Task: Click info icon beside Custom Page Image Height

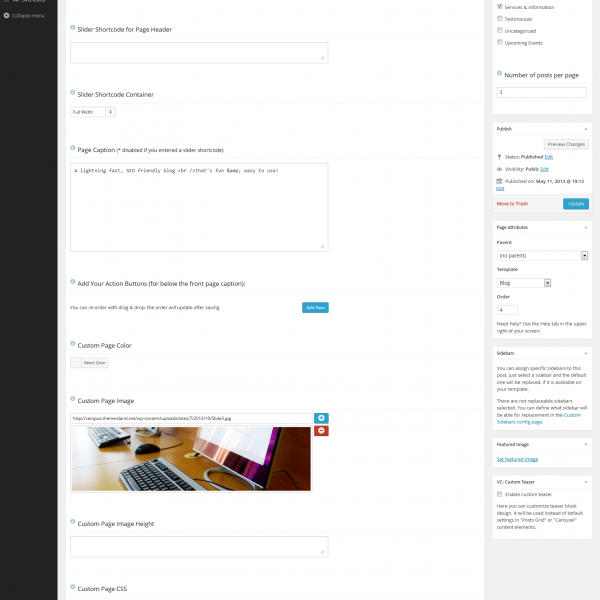Action: point(73,523)
